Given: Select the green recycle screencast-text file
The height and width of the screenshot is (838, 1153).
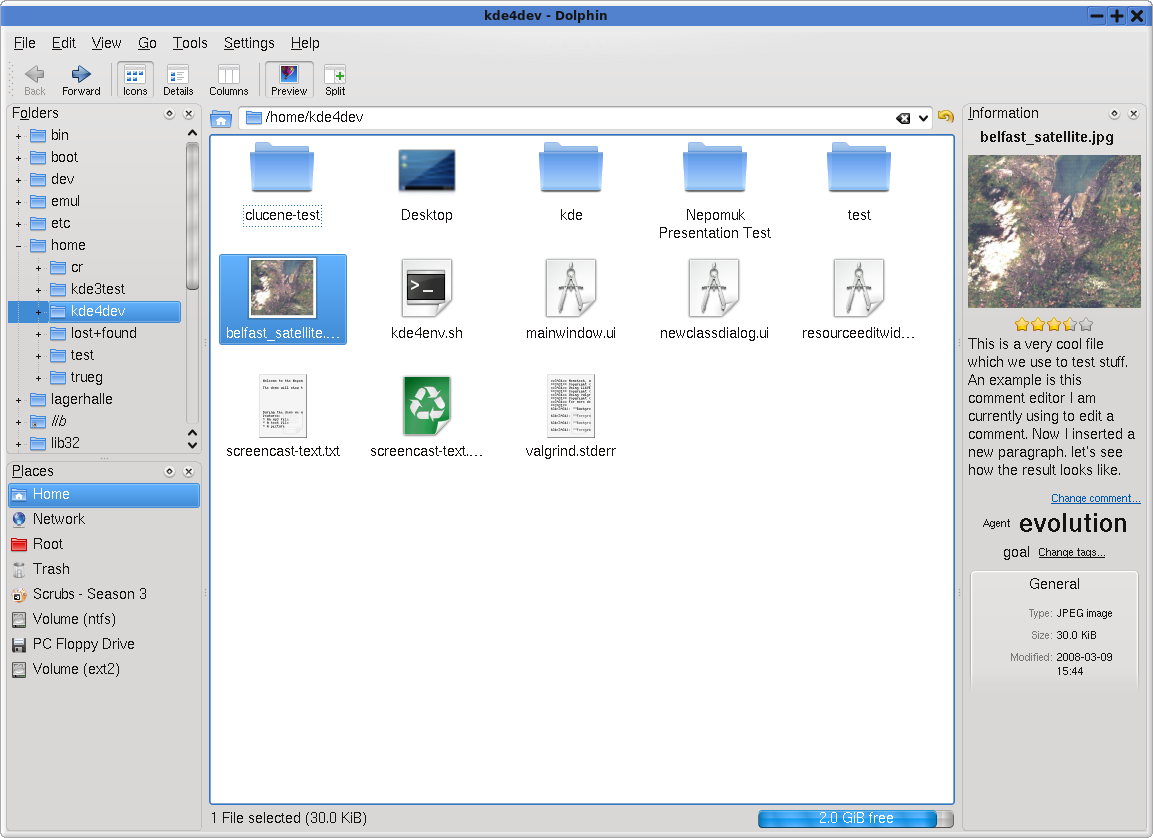Looking at the screenshot, I should tap(427, 406).
